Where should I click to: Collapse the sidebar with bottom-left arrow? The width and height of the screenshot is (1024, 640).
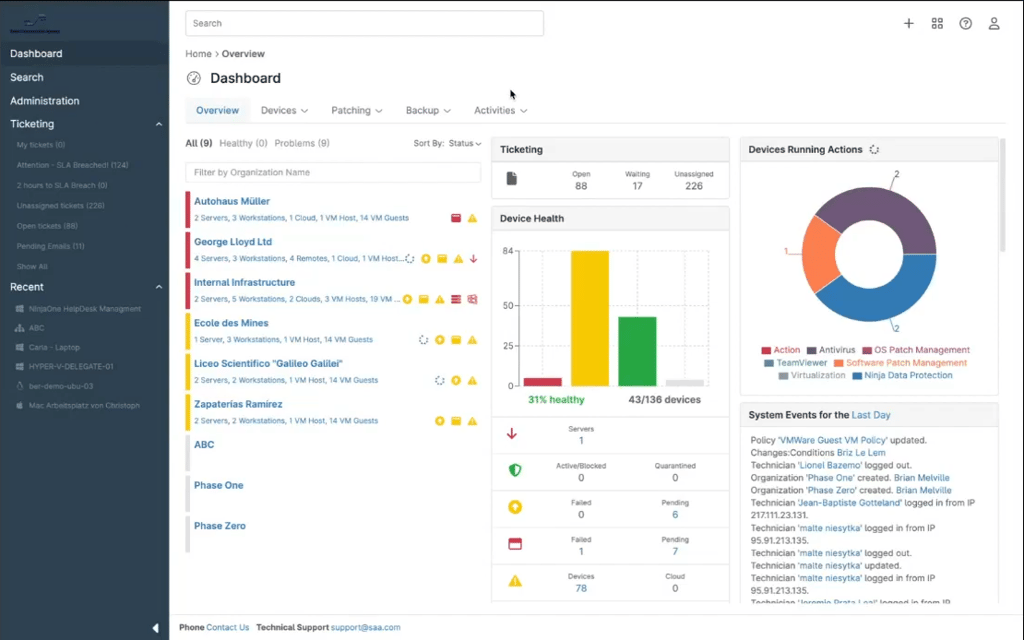(x=155, y=627)
